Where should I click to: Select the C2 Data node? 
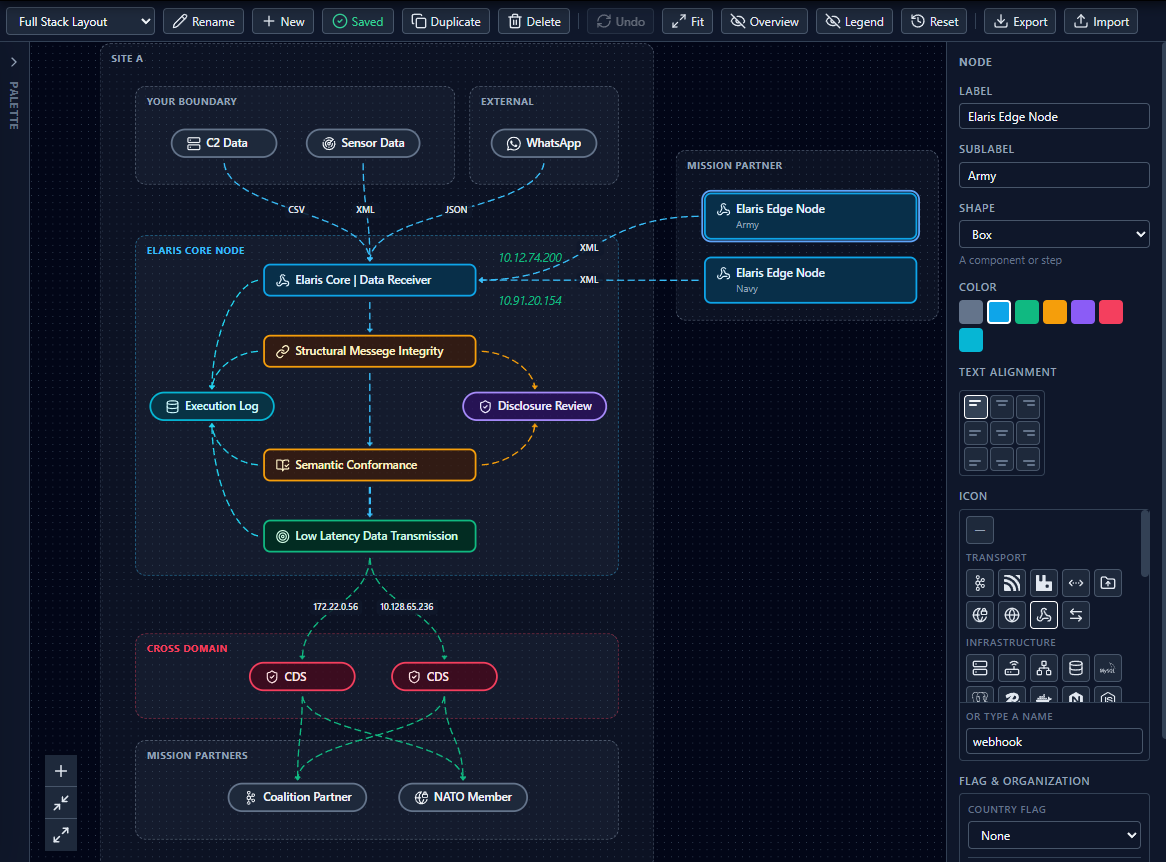click(x=224, y=143)
